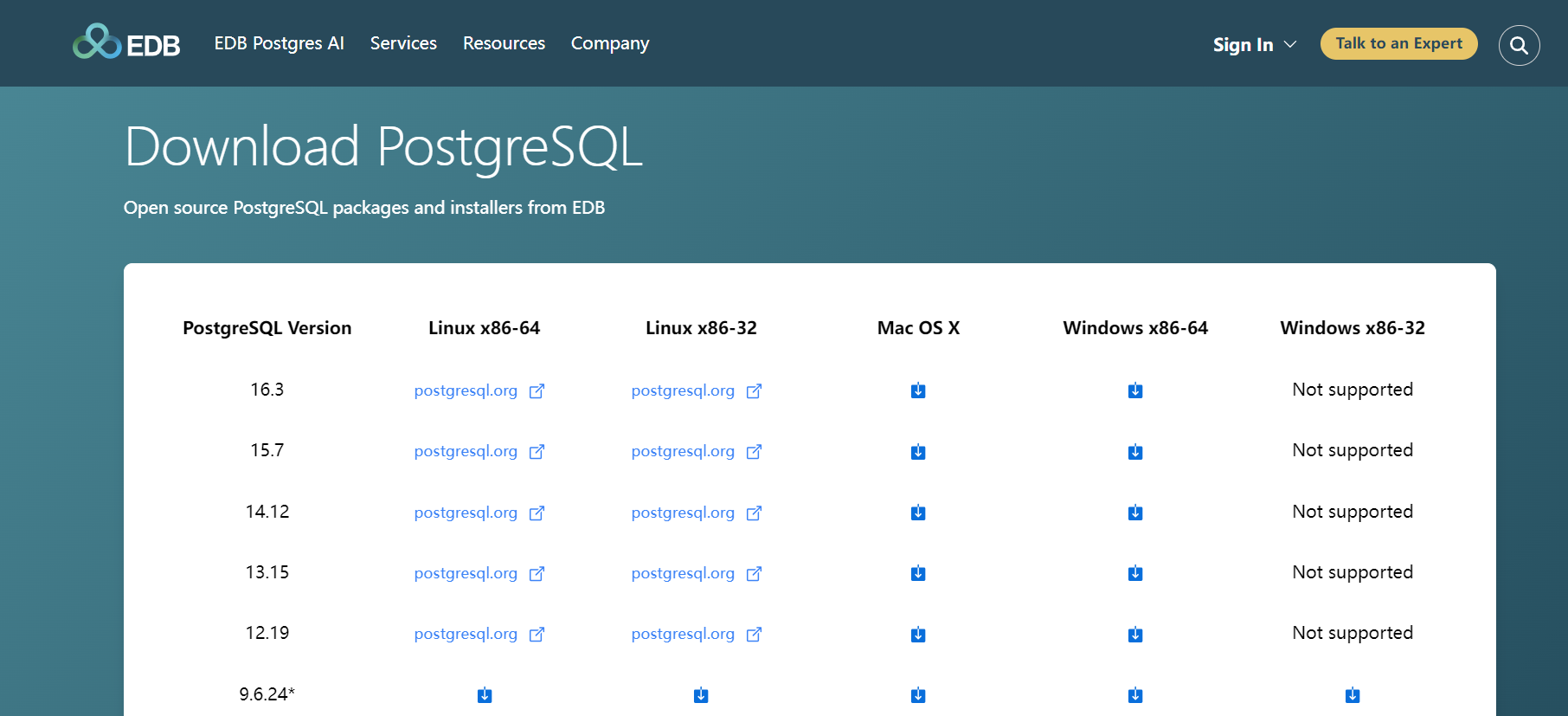1568x716 pixels.
Task: Open postgresql.org link for 12.19 Linux x86-32
Action: pyautogui.click(x=697, y=634)
